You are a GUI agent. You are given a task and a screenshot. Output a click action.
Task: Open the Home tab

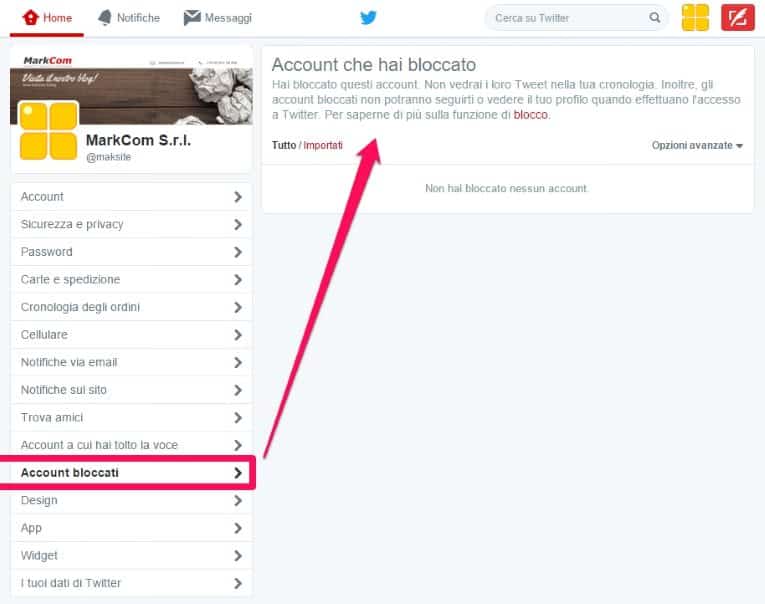tap(47, 19)
